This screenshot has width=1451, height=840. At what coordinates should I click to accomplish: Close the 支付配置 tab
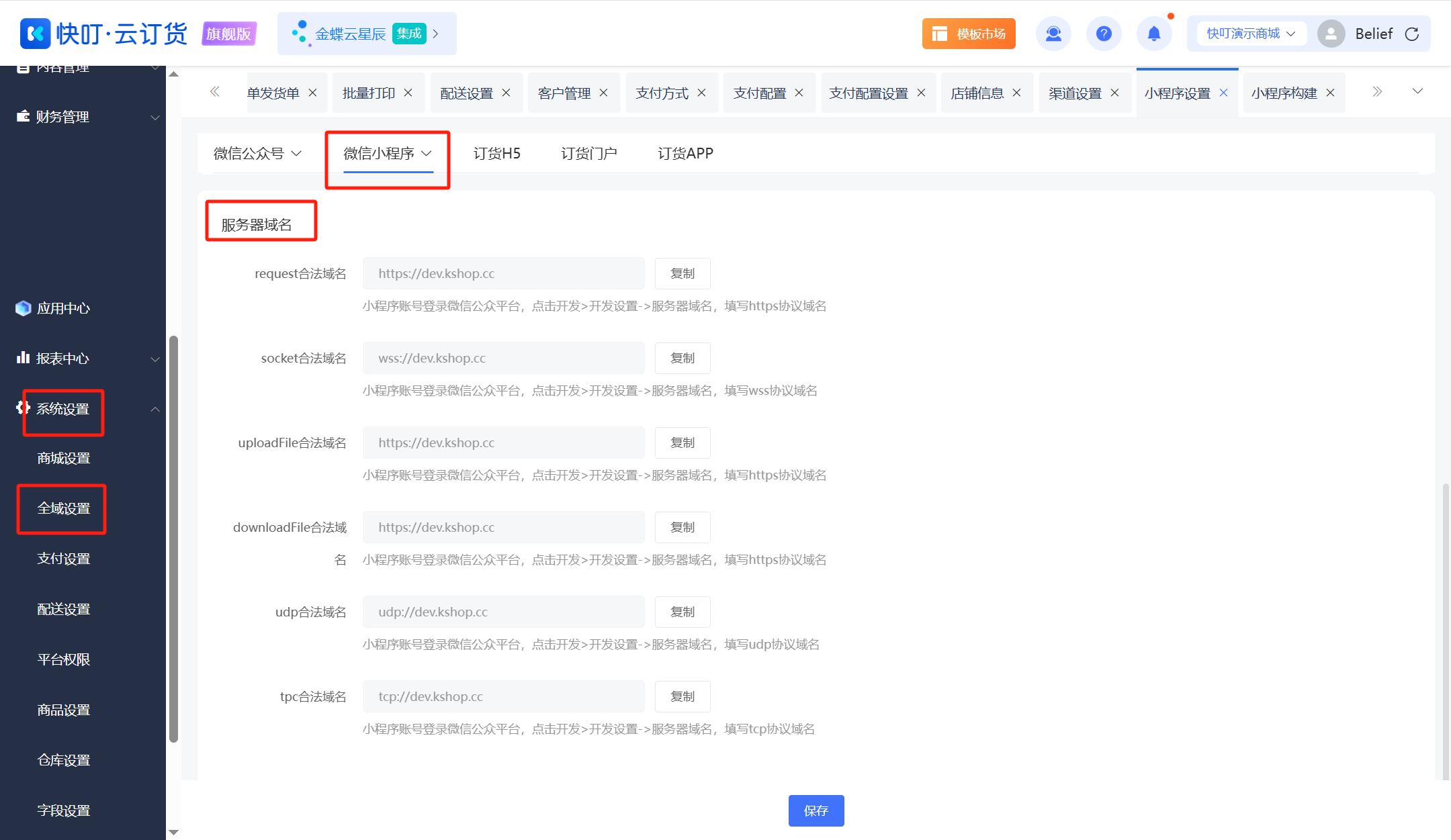(x=799, y=93)
